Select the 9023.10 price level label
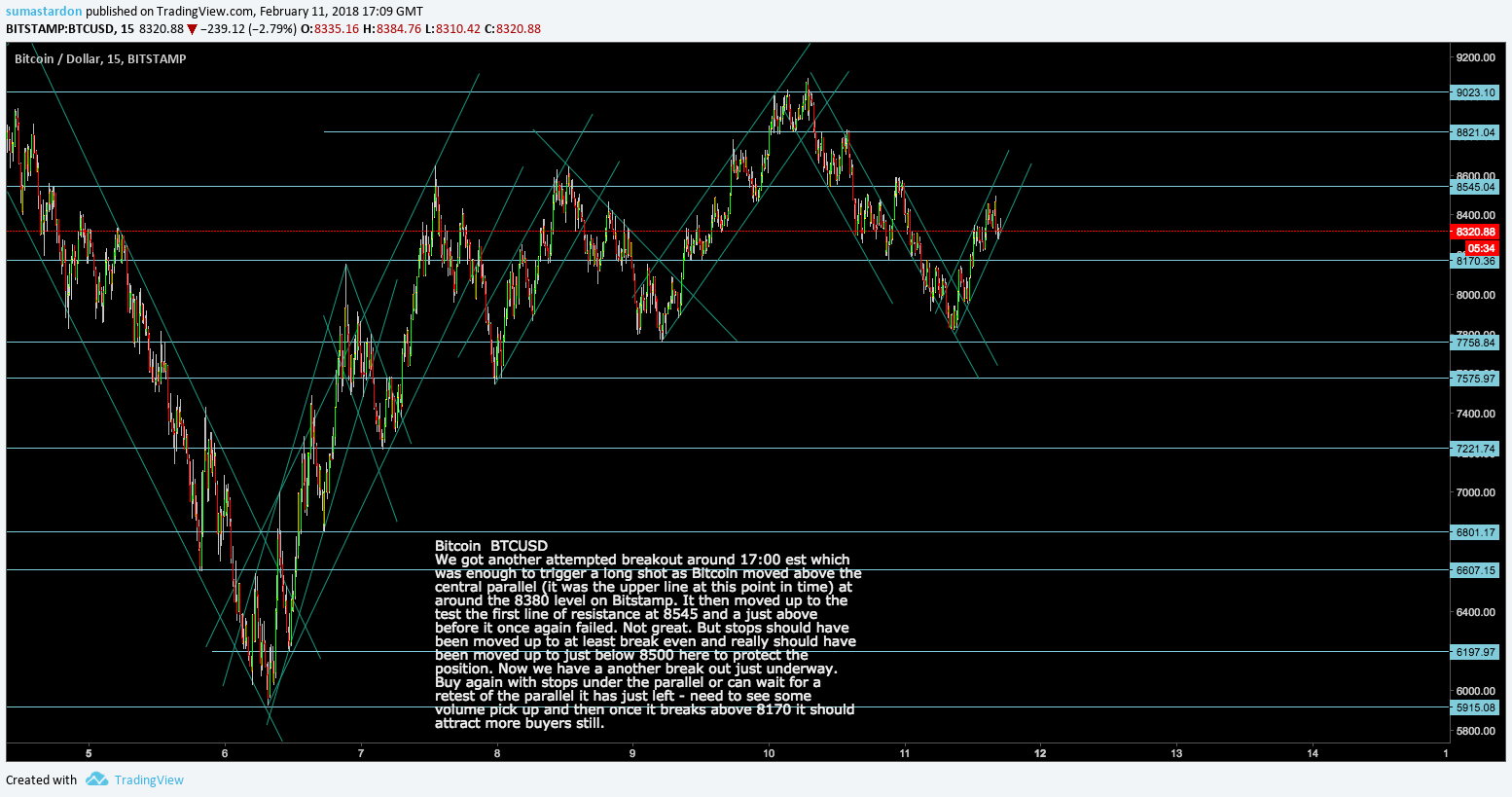 point(1476,92)
